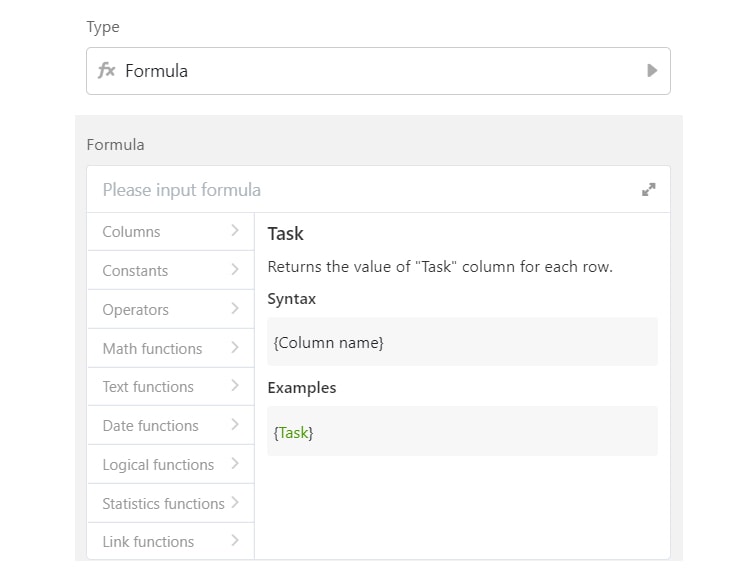745x573 pixels.
Task: Select the Statistics functions category
Action: tap(163, 504)
